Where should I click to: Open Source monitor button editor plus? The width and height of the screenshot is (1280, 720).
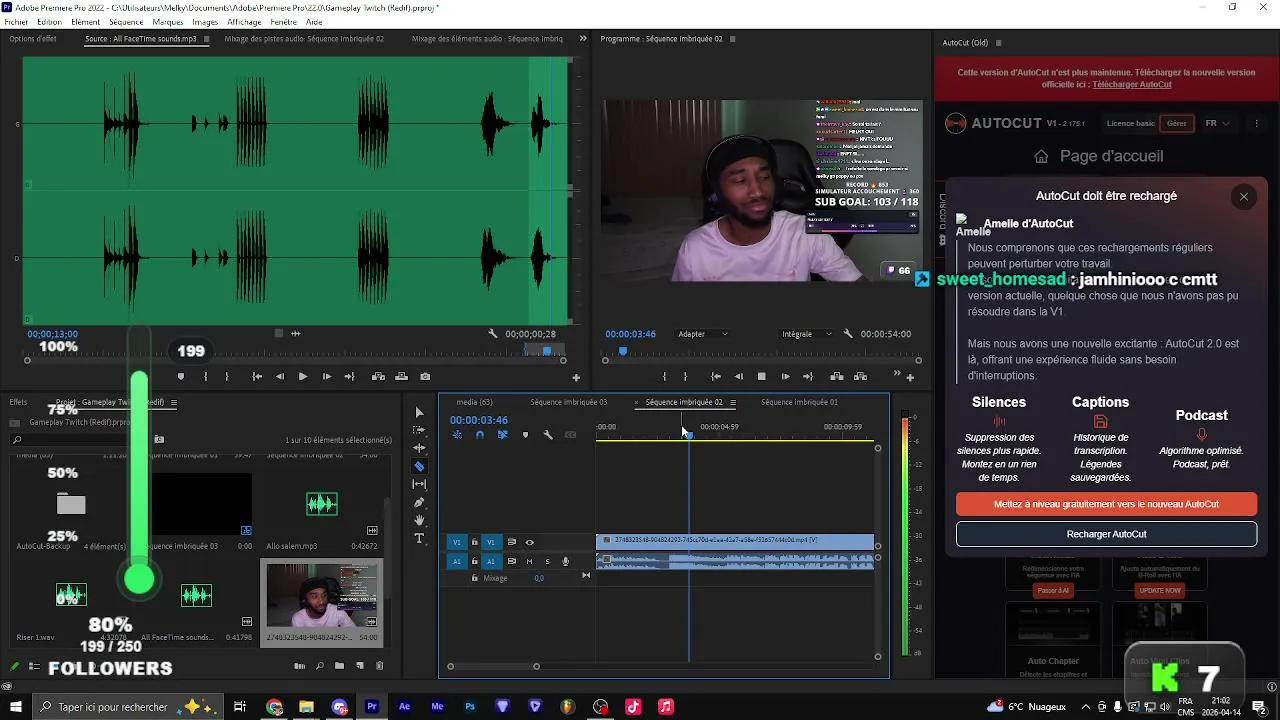[575, 378]
